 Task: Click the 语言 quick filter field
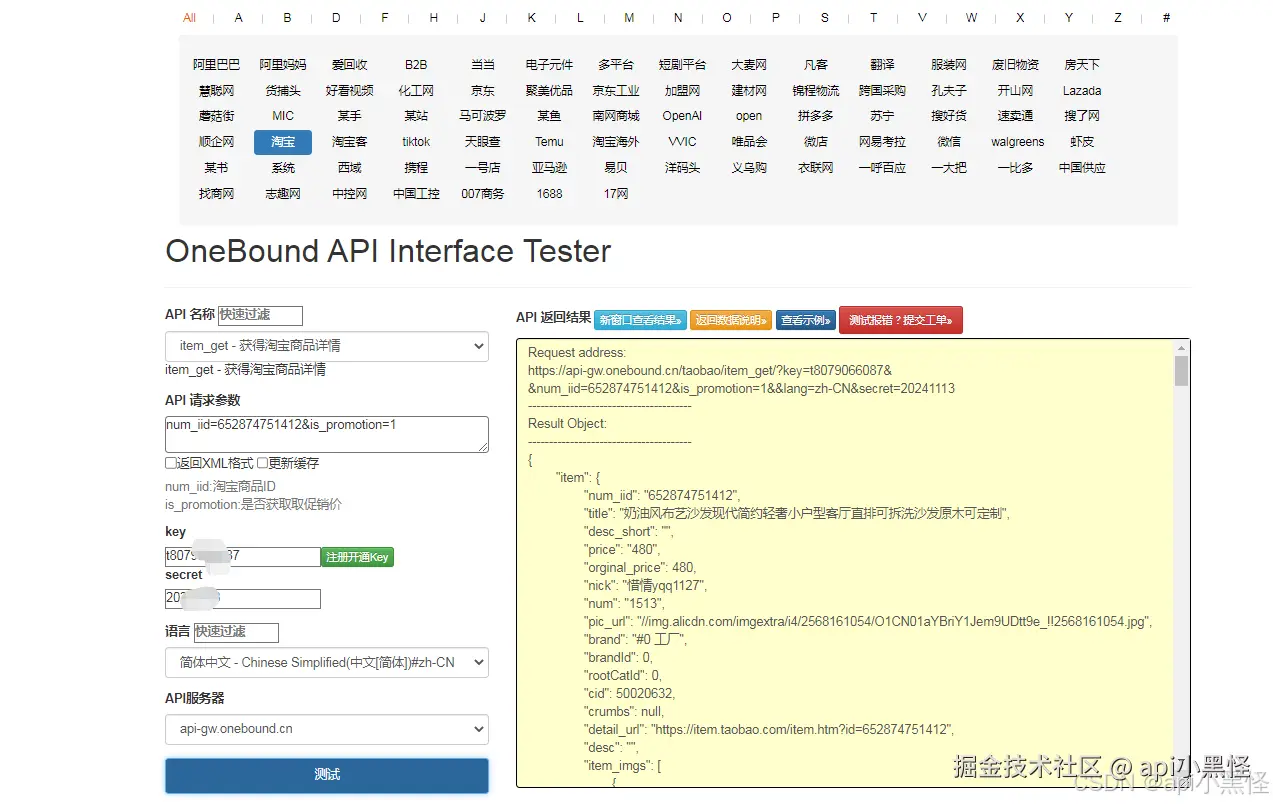[x=236, y=633]
